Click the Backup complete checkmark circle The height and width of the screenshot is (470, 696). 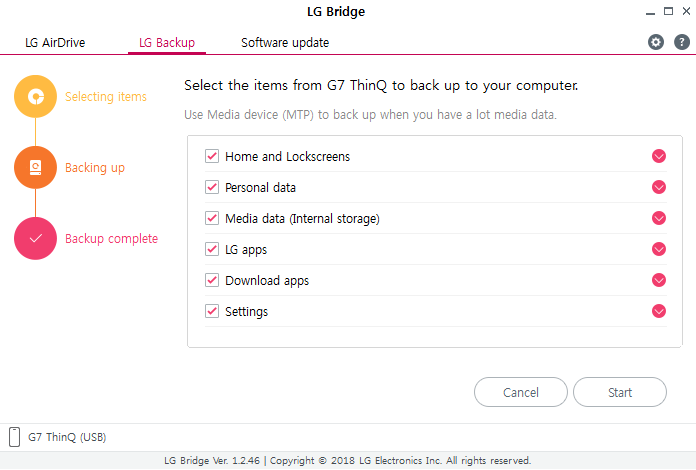[36, 238]
